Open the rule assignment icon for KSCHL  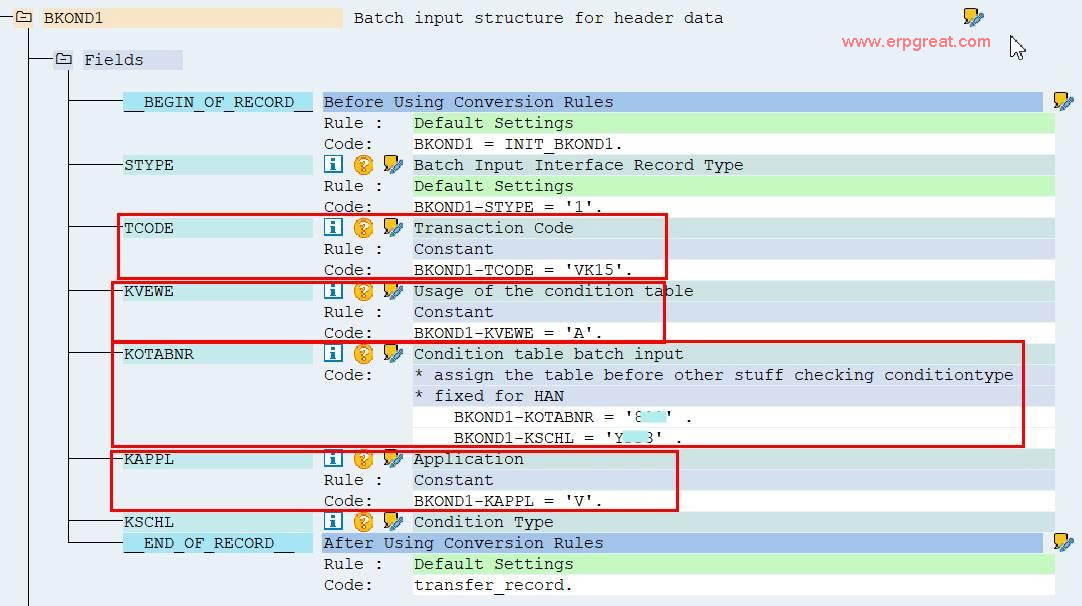[393, 521]
